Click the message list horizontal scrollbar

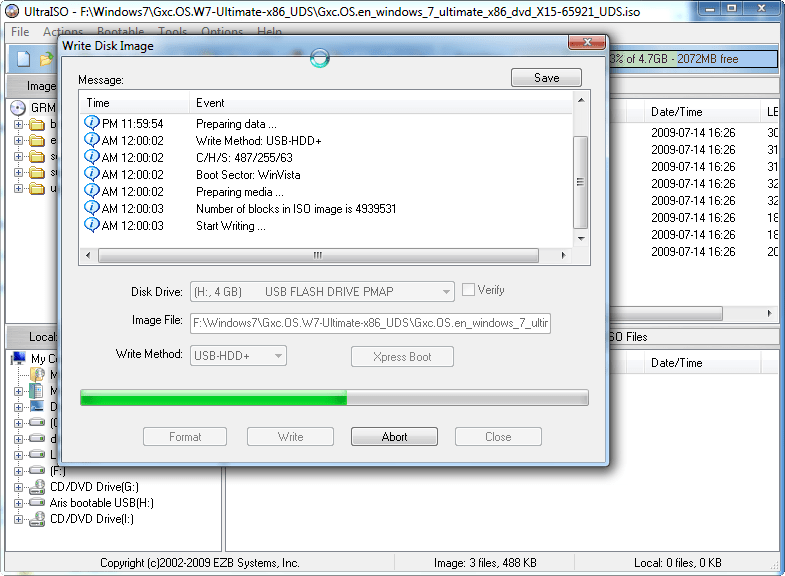(318, 255)
